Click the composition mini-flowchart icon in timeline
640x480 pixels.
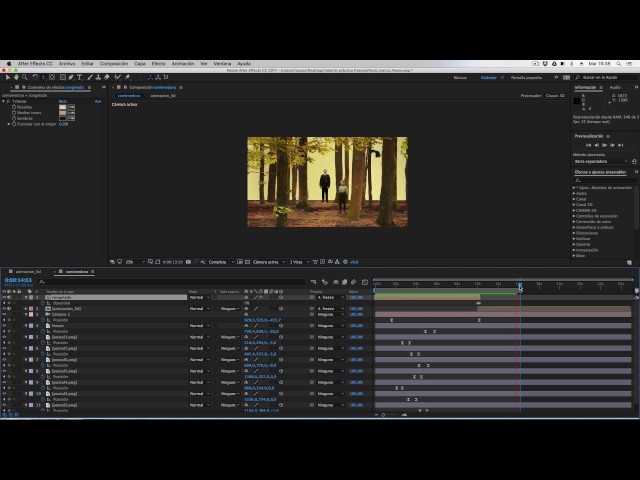click(313, 282)
